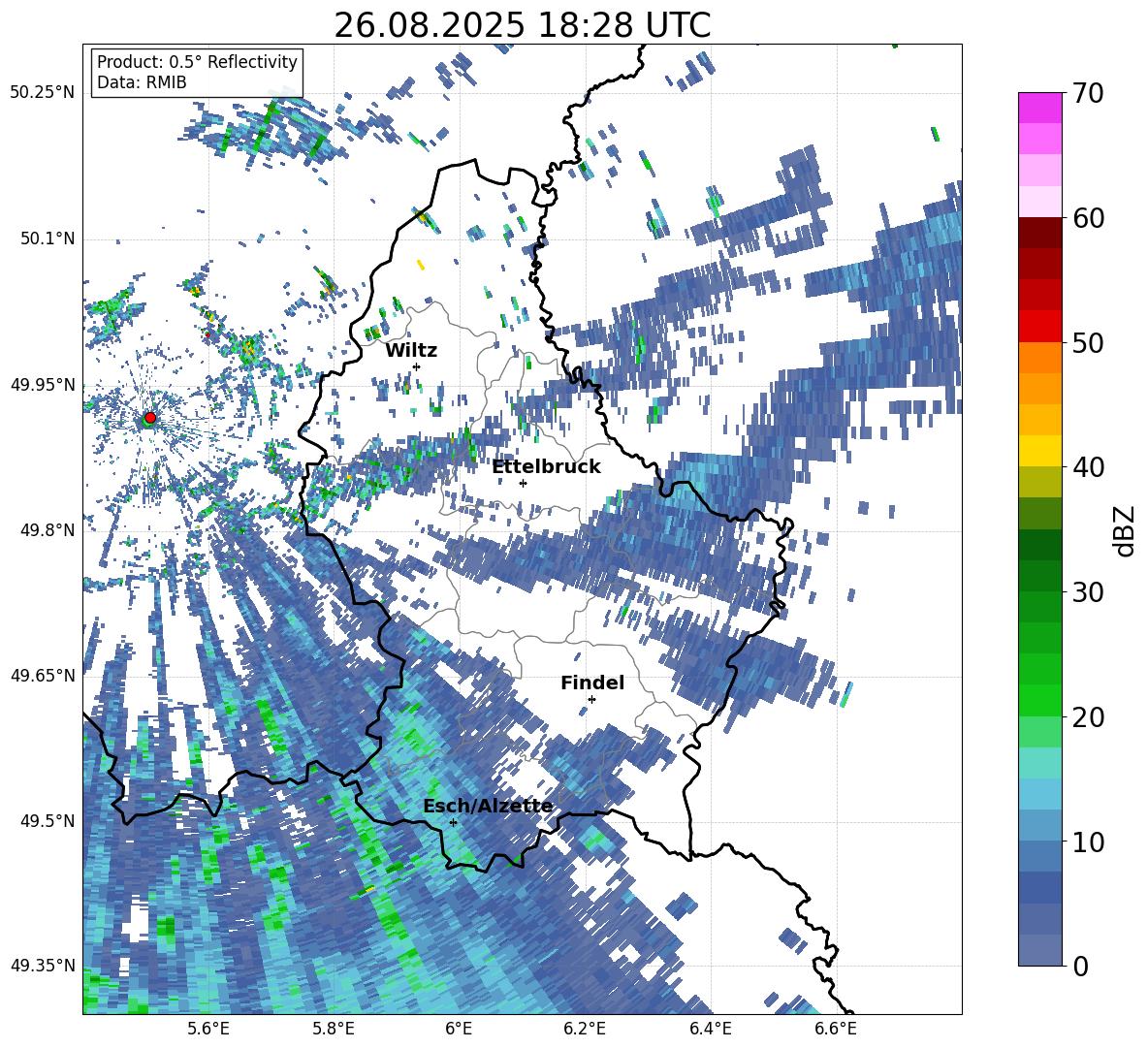Screen dimensions: 1148x1048
Task: Click the Ettelbruck city label
Action: [546, 466]
